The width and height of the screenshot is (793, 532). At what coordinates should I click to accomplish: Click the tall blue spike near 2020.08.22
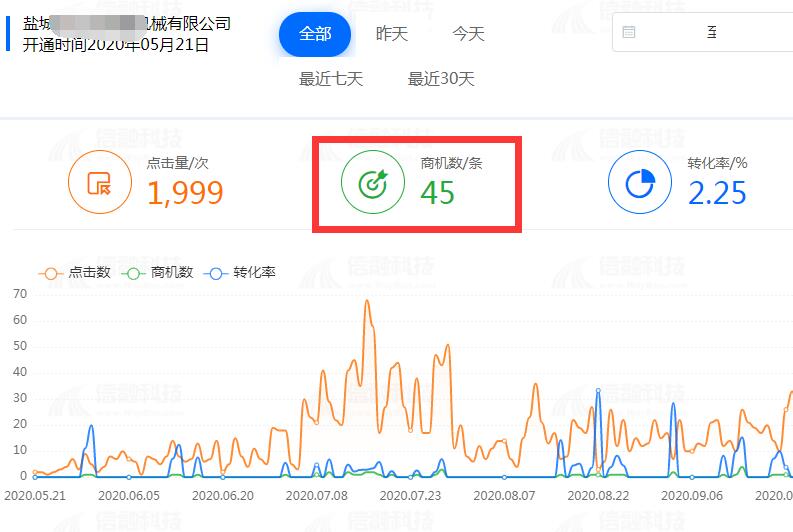tap(598, 391)
